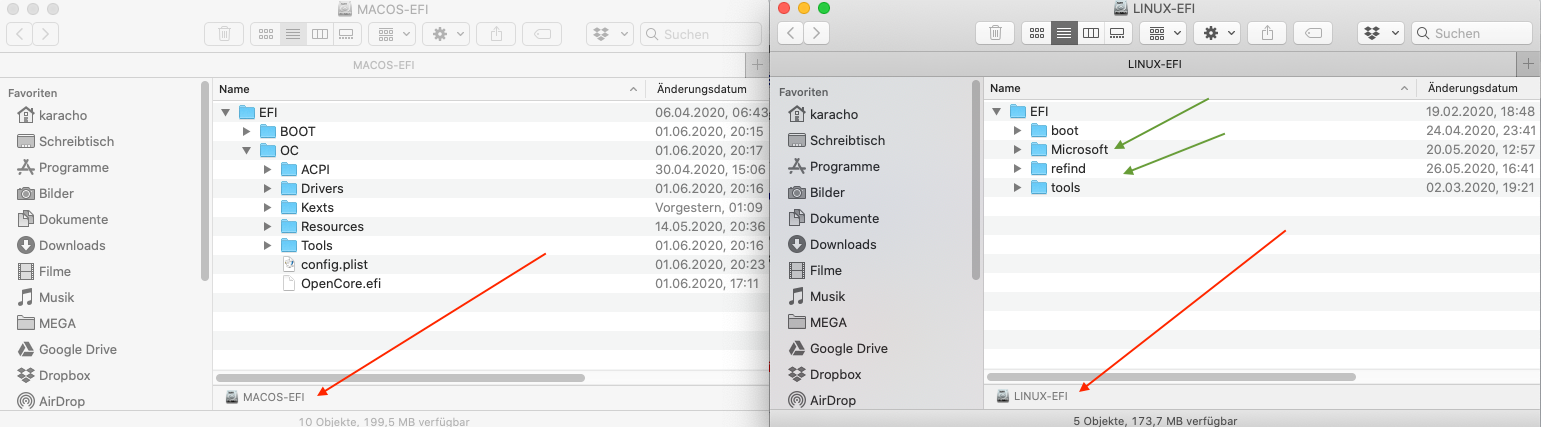Viewport: 1541px width, 427px height.
Task: Open the gear action dropdown in LINUX-EFI window
Action: pyautogui.click(x=1218, y=33)
